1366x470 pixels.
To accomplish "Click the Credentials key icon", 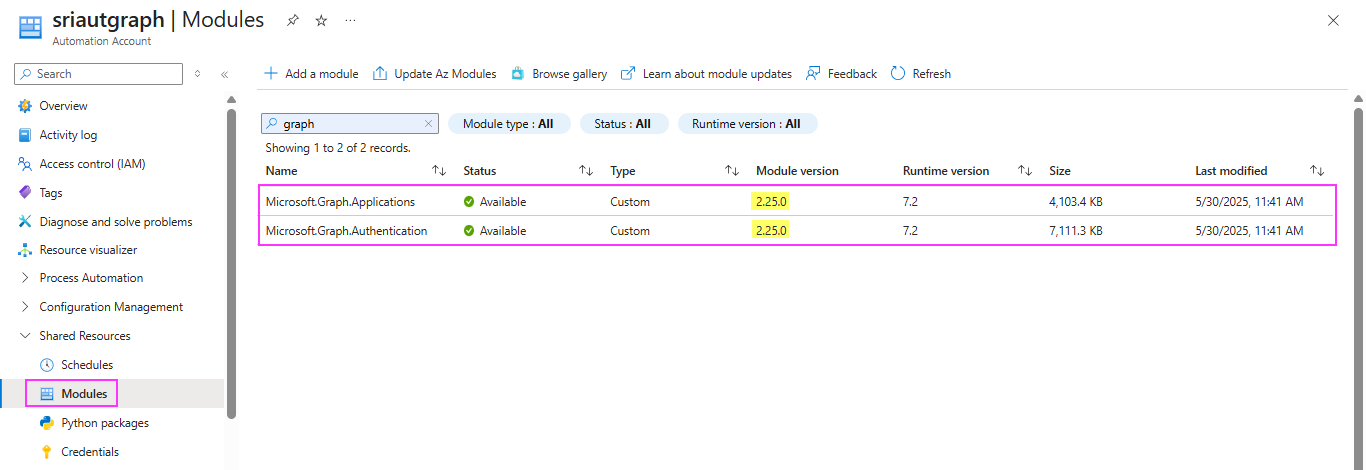I will click(47, 452).
